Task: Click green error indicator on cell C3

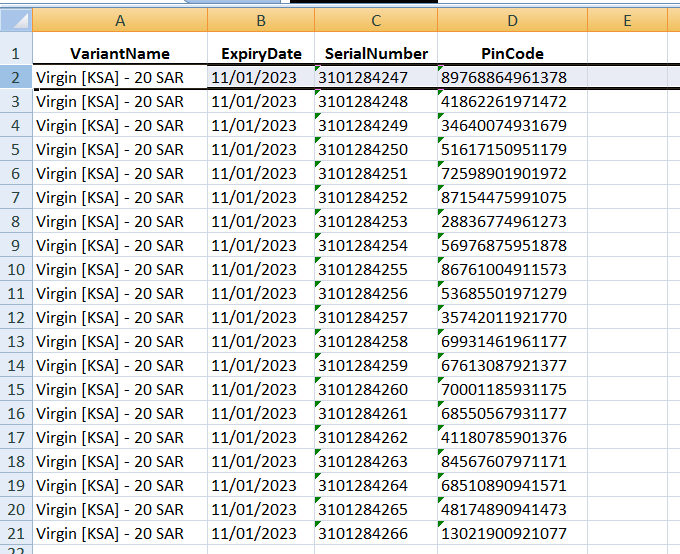Action: (318, 92)
